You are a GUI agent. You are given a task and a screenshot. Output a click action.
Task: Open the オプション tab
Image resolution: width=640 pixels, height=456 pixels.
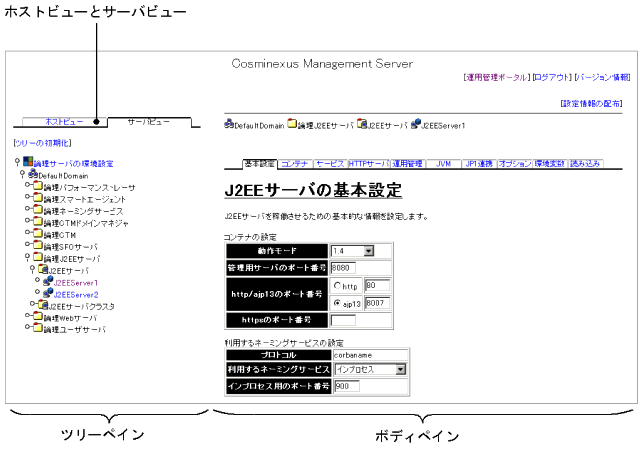(514, 164)
